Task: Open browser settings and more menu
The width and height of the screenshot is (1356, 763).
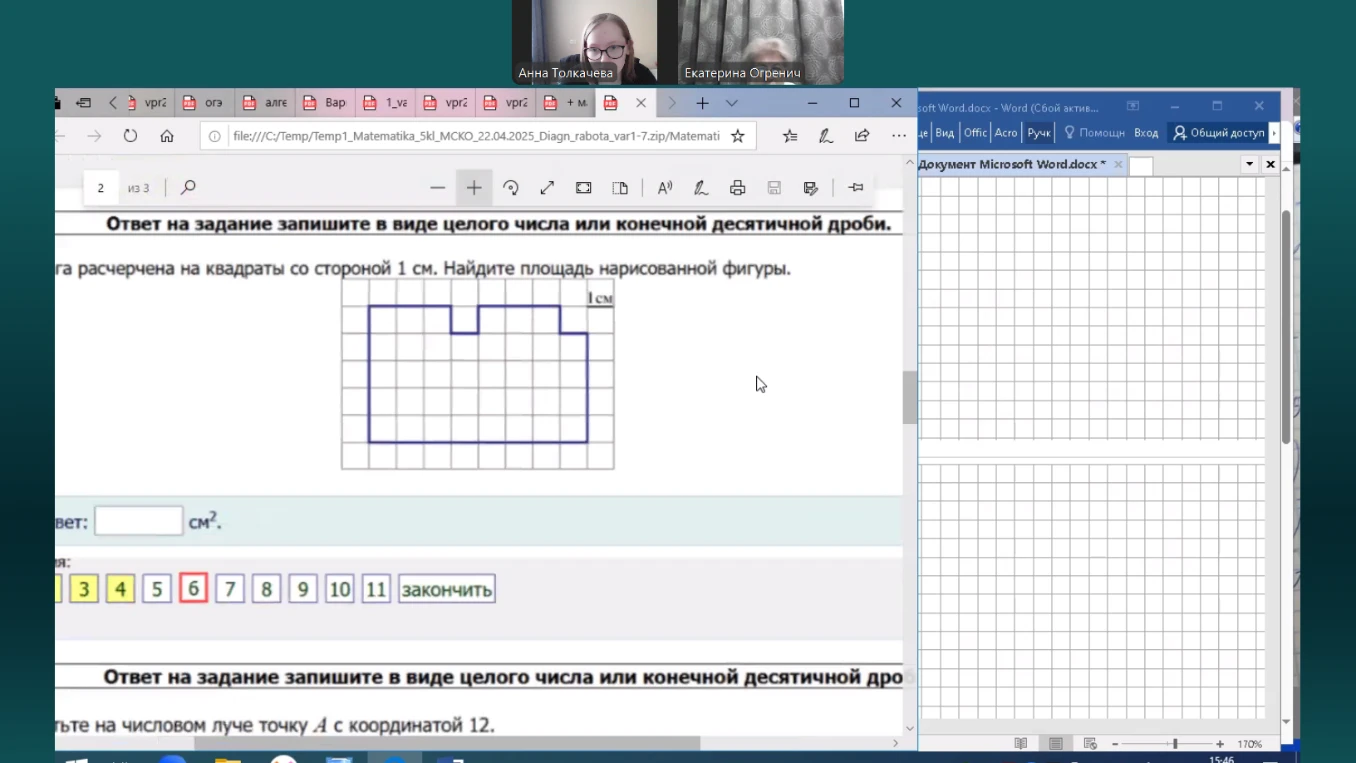Action: pyautogui.click(x=898, y=136)
